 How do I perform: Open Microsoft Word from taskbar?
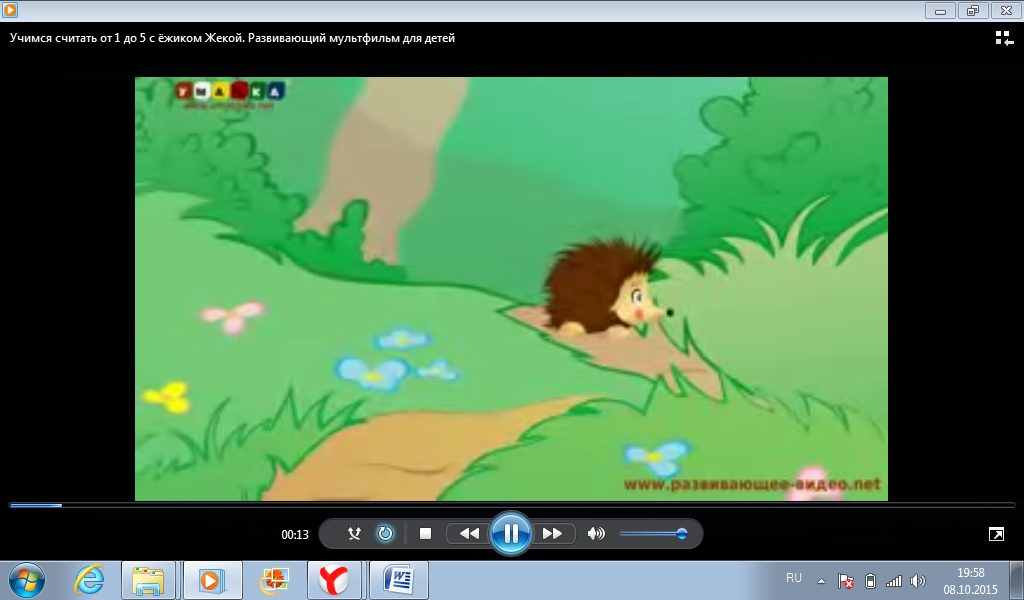[x=398, y=580]
